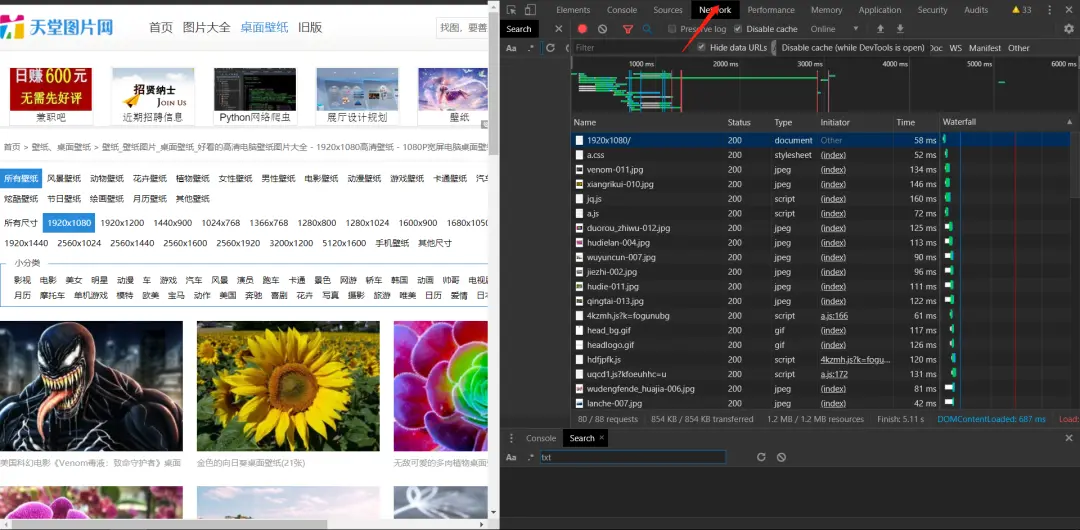Sort by the Waterfall column header arrow
The height and width of the screenshot is (530, 1080).
[1070, 122]
